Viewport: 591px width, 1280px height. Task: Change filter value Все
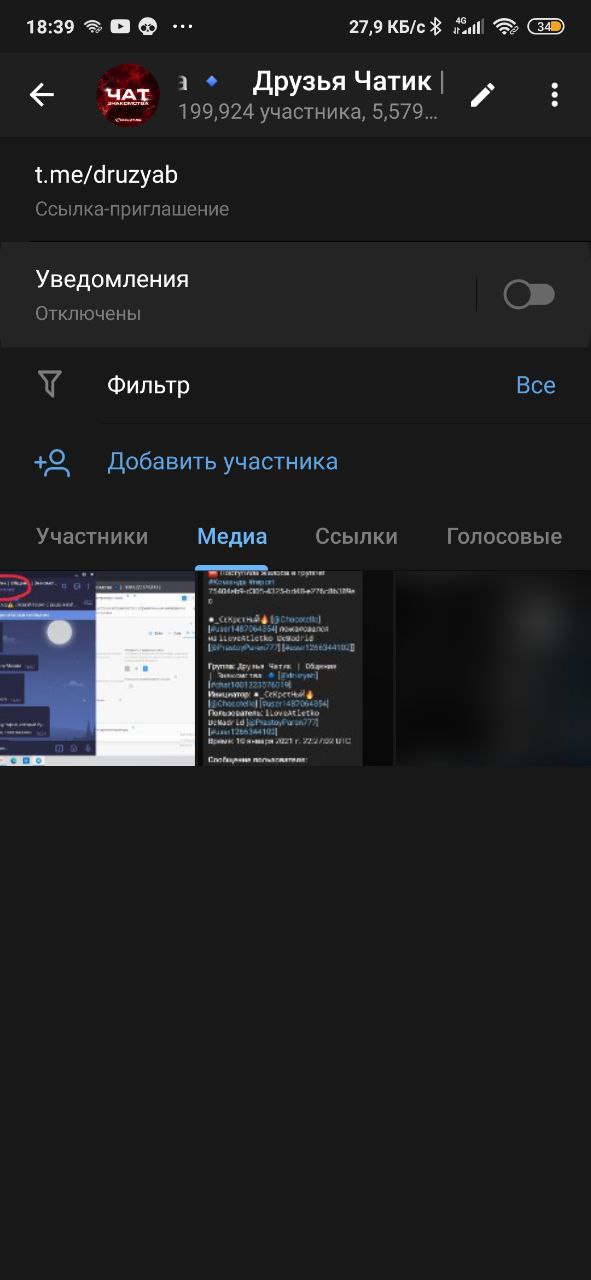(x=535, y=385)
